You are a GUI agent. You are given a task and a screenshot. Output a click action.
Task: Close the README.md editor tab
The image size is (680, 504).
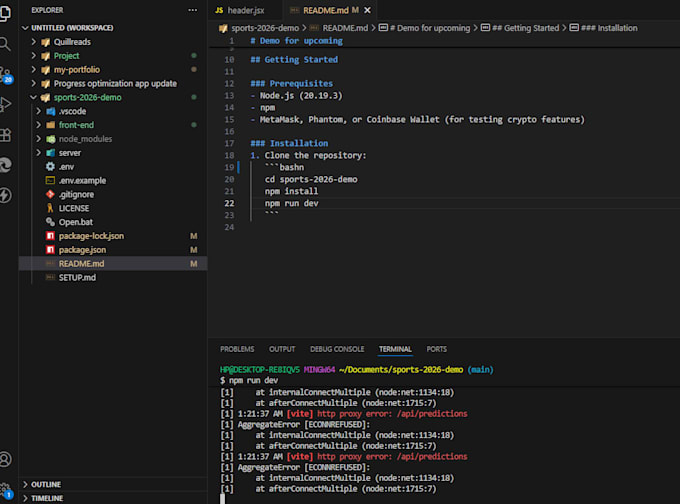(367, 10)
